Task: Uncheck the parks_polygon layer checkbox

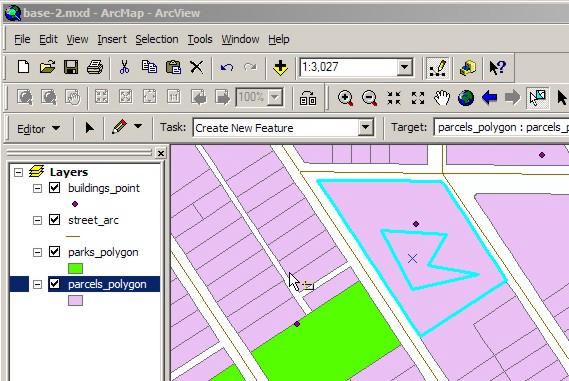Action: coord(55,252)
